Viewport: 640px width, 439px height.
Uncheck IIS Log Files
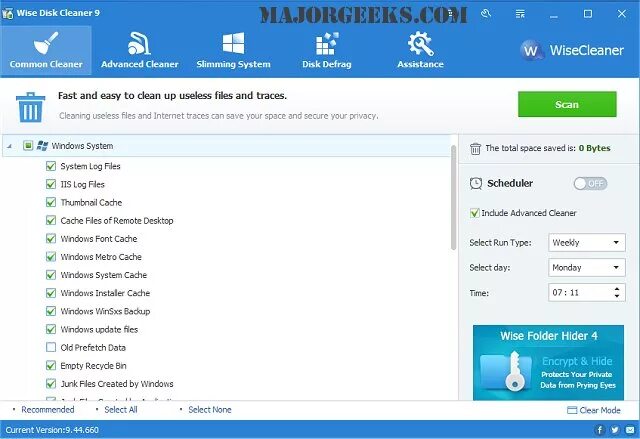coord(51,184)
